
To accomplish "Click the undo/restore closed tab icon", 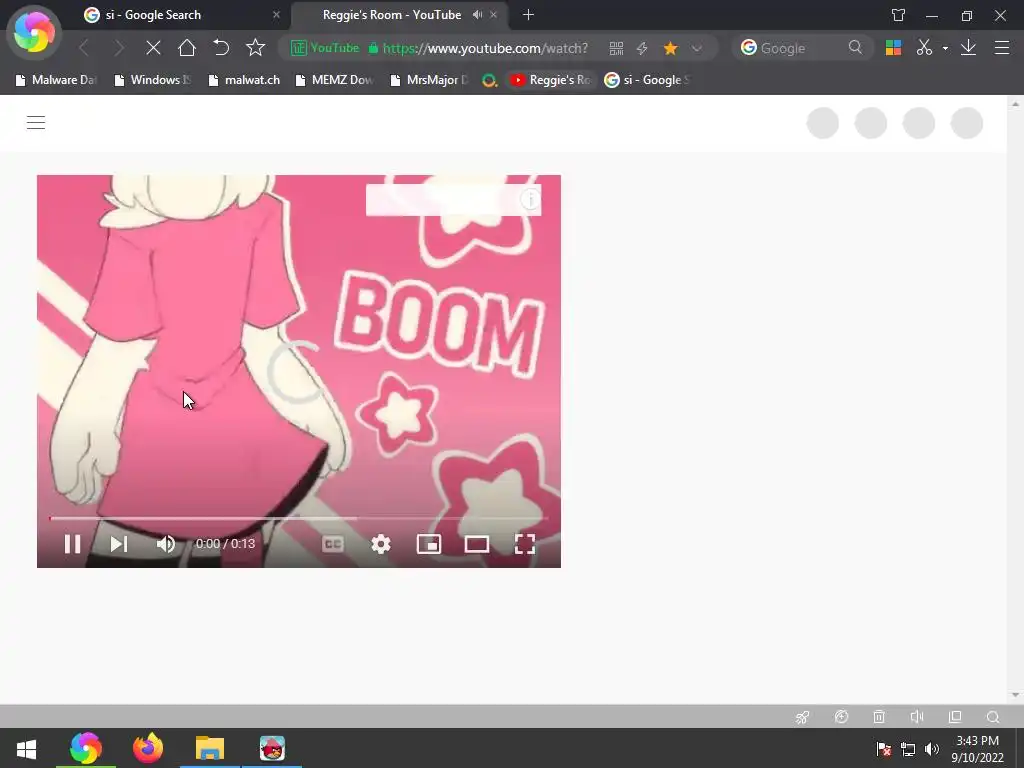I will 221,48.
